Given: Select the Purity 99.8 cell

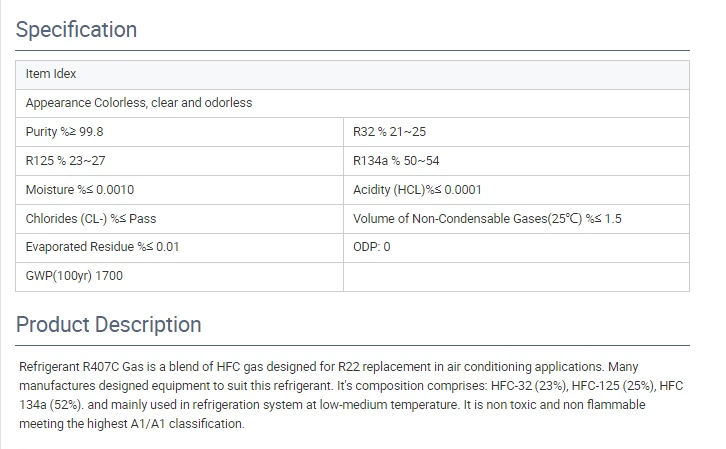Looking at the screenshot, I should click(x=180, y=132).
